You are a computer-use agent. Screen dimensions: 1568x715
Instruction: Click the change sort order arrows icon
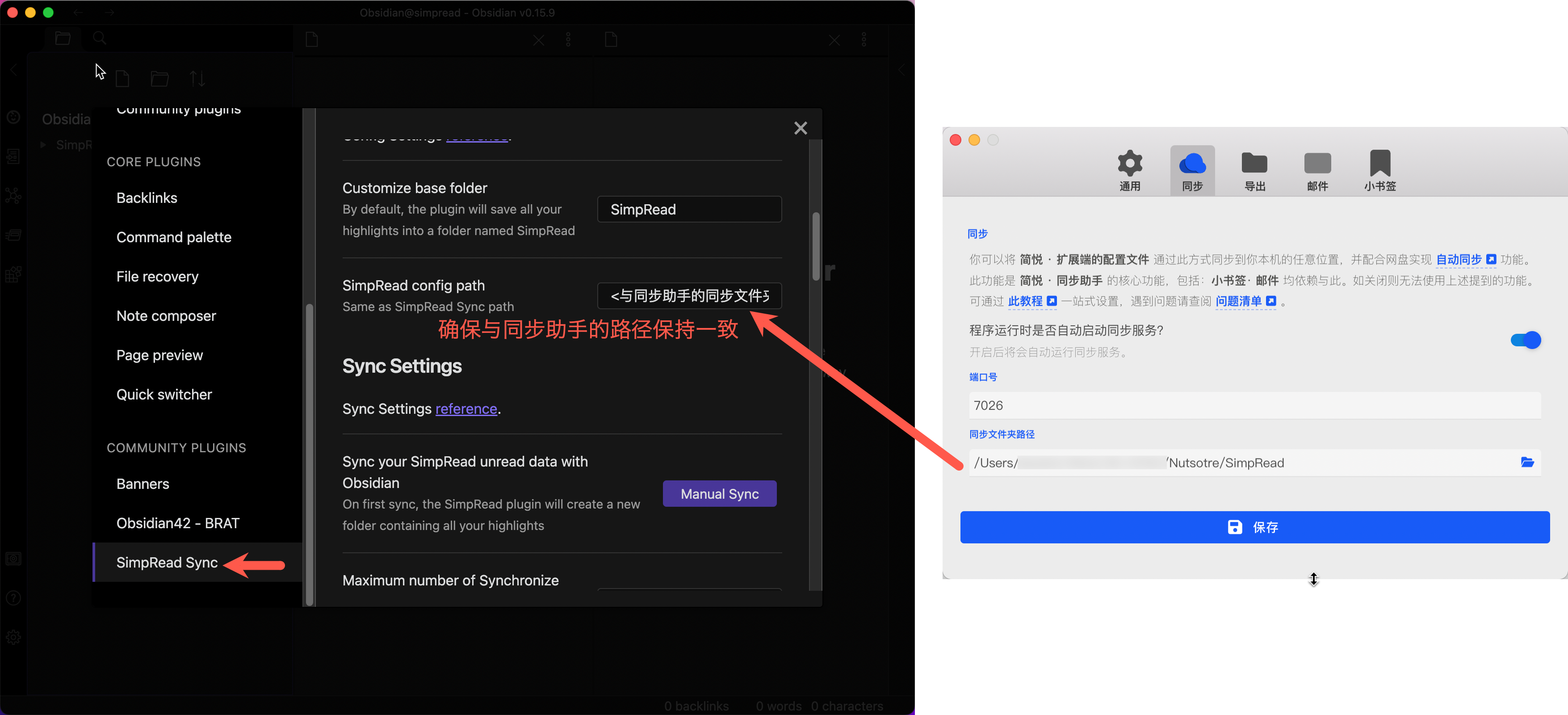(x=197, y=79)
